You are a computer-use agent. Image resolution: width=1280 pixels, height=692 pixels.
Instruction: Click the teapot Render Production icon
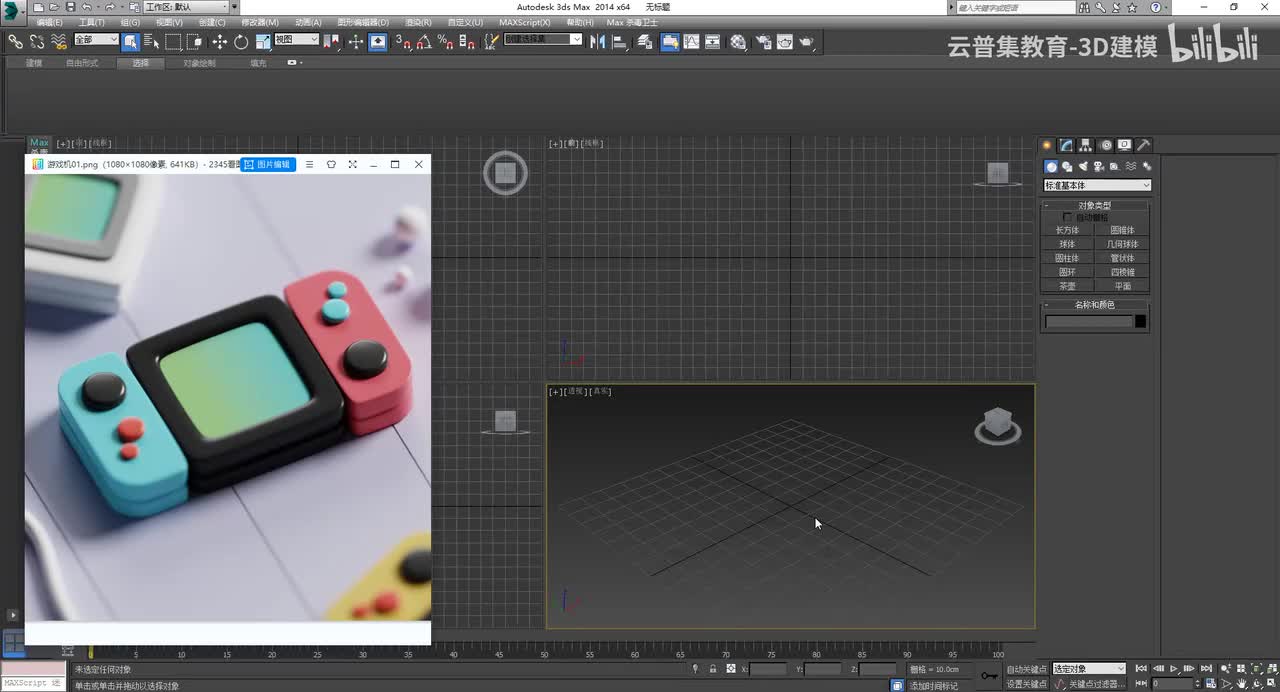(806, 42)
